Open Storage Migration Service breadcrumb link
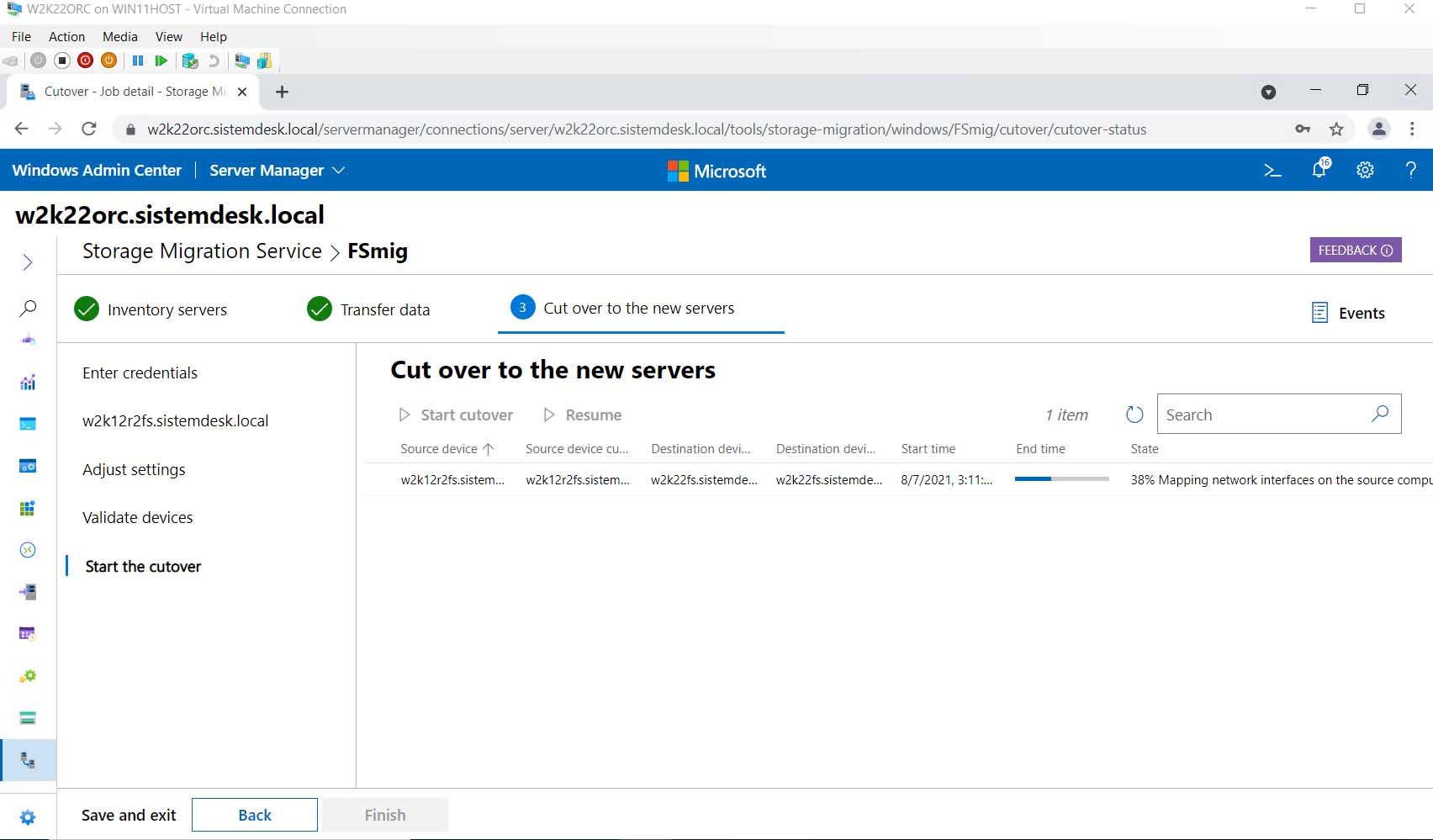Image resolution: width=1433 pixels, height=840 pixels. (x=202, y=251)
